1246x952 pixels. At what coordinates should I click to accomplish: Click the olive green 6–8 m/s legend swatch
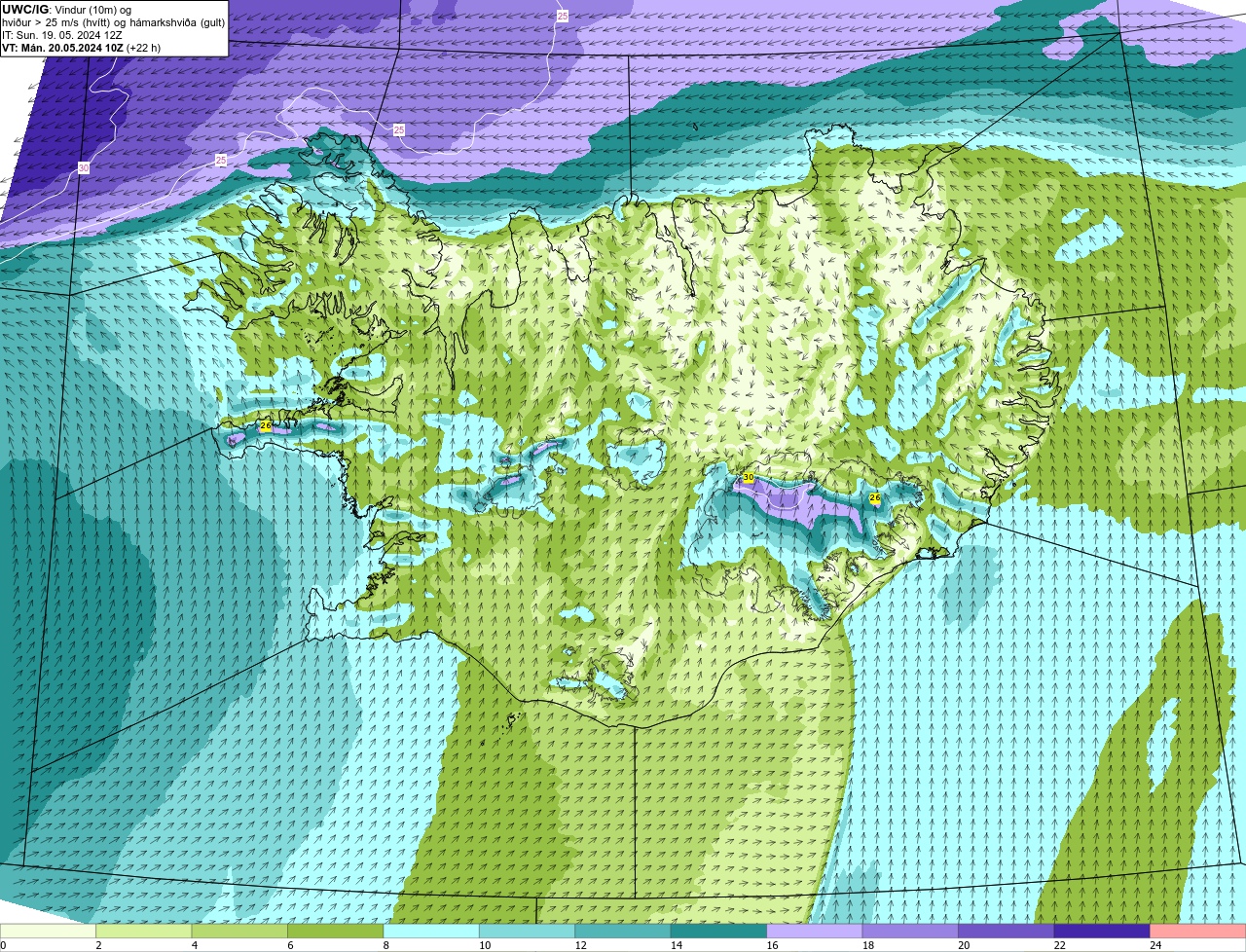click(x=336, y=932)
